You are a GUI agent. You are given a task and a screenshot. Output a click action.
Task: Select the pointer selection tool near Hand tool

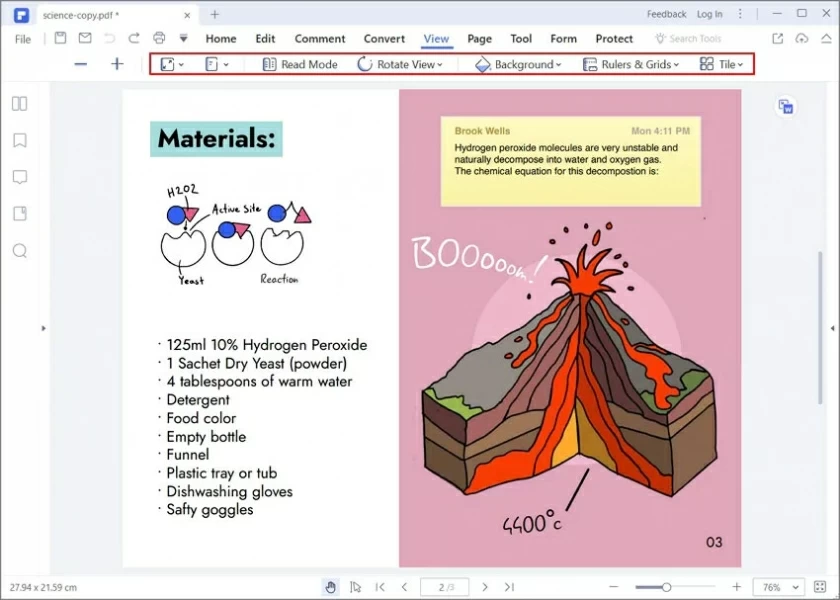tap(356, 587)
